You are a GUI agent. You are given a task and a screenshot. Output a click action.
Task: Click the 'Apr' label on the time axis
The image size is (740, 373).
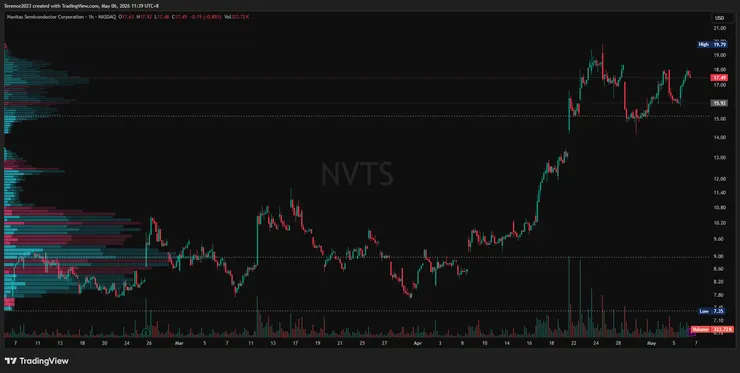(x=417, y=343)
